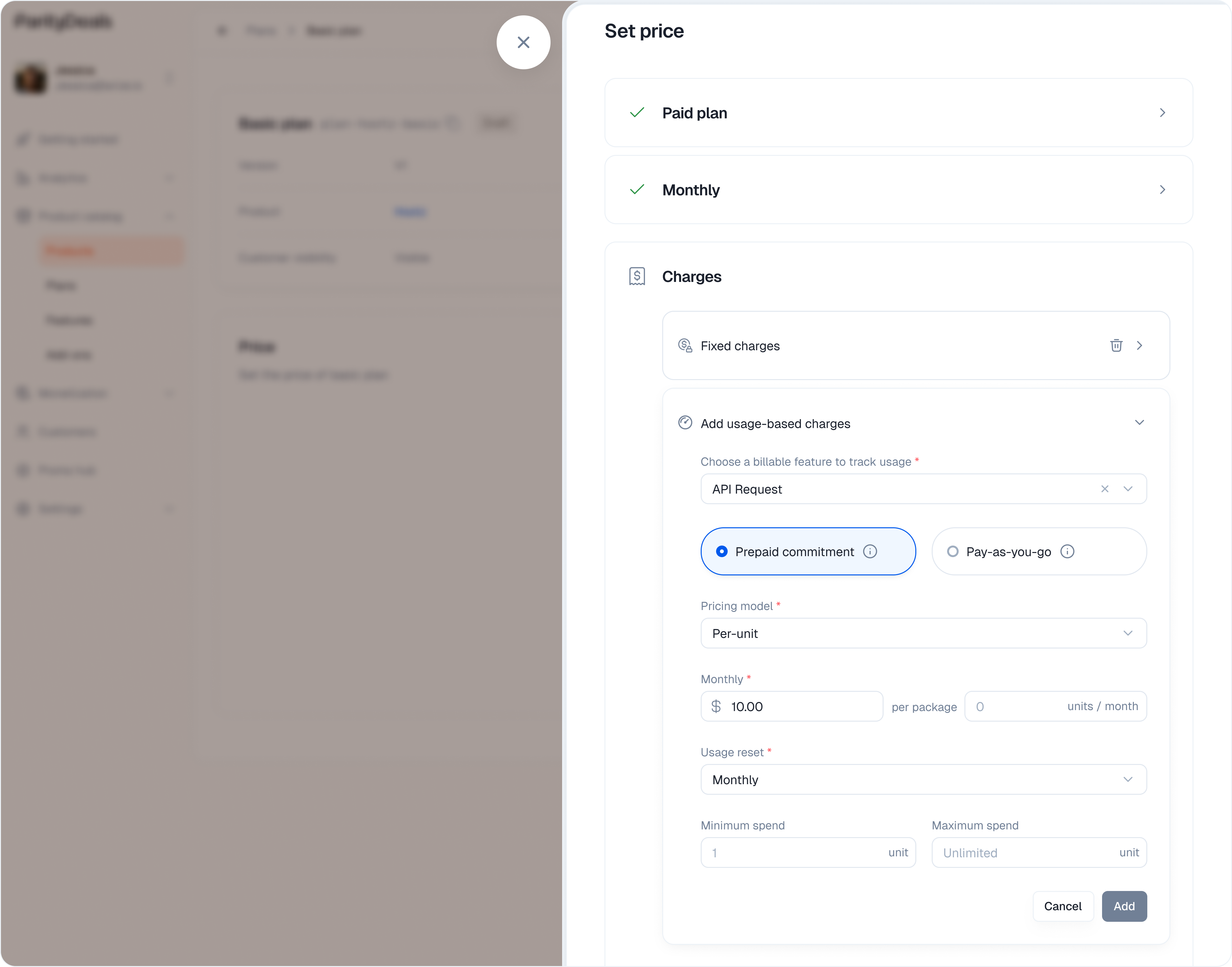Open the Usage reset dropdown
The height and width of the screenshot is (967, 1232).
[923, 780]
